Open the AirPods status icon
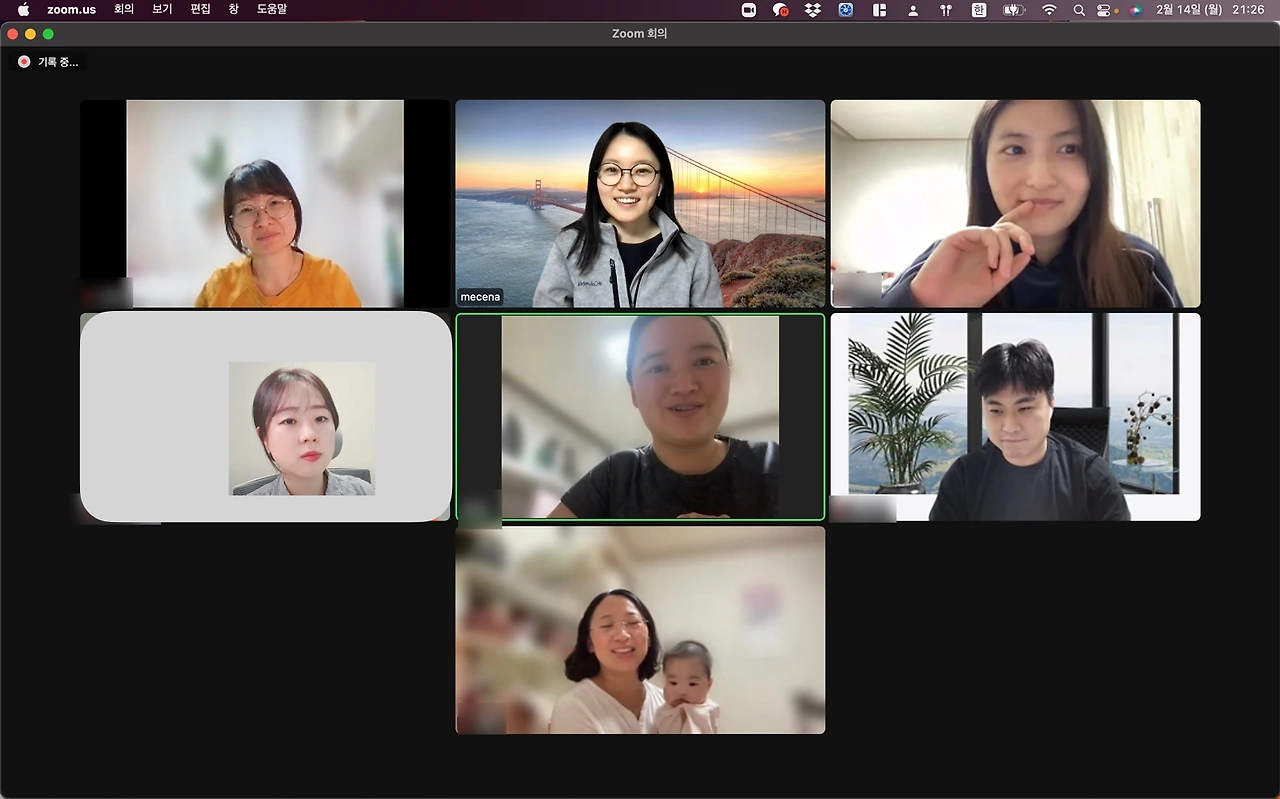1280x799 pixels. click(946, 10)
